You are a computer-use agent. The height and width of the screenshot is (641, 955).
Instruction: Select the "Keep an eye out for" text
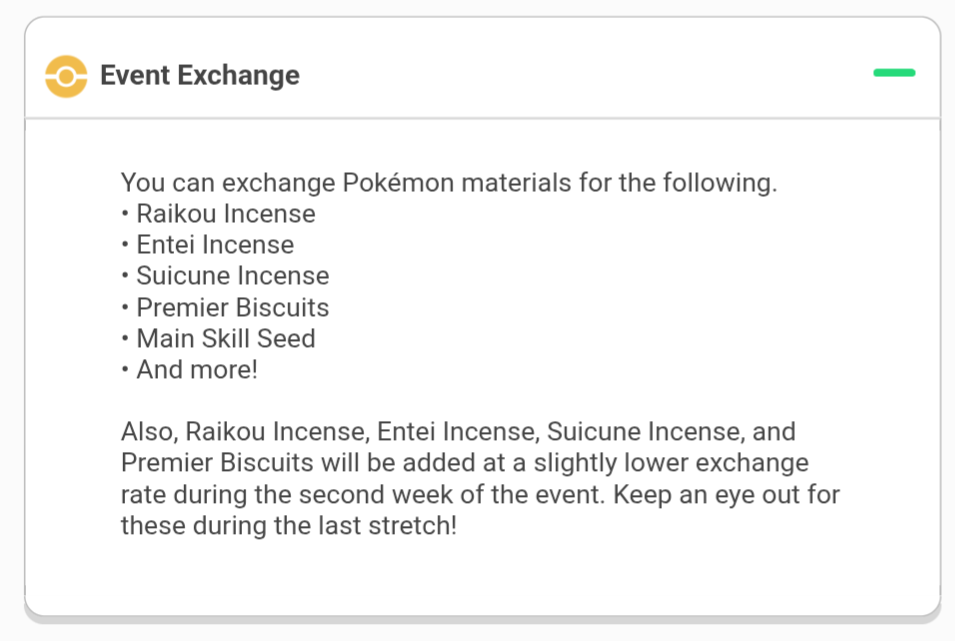727,495
